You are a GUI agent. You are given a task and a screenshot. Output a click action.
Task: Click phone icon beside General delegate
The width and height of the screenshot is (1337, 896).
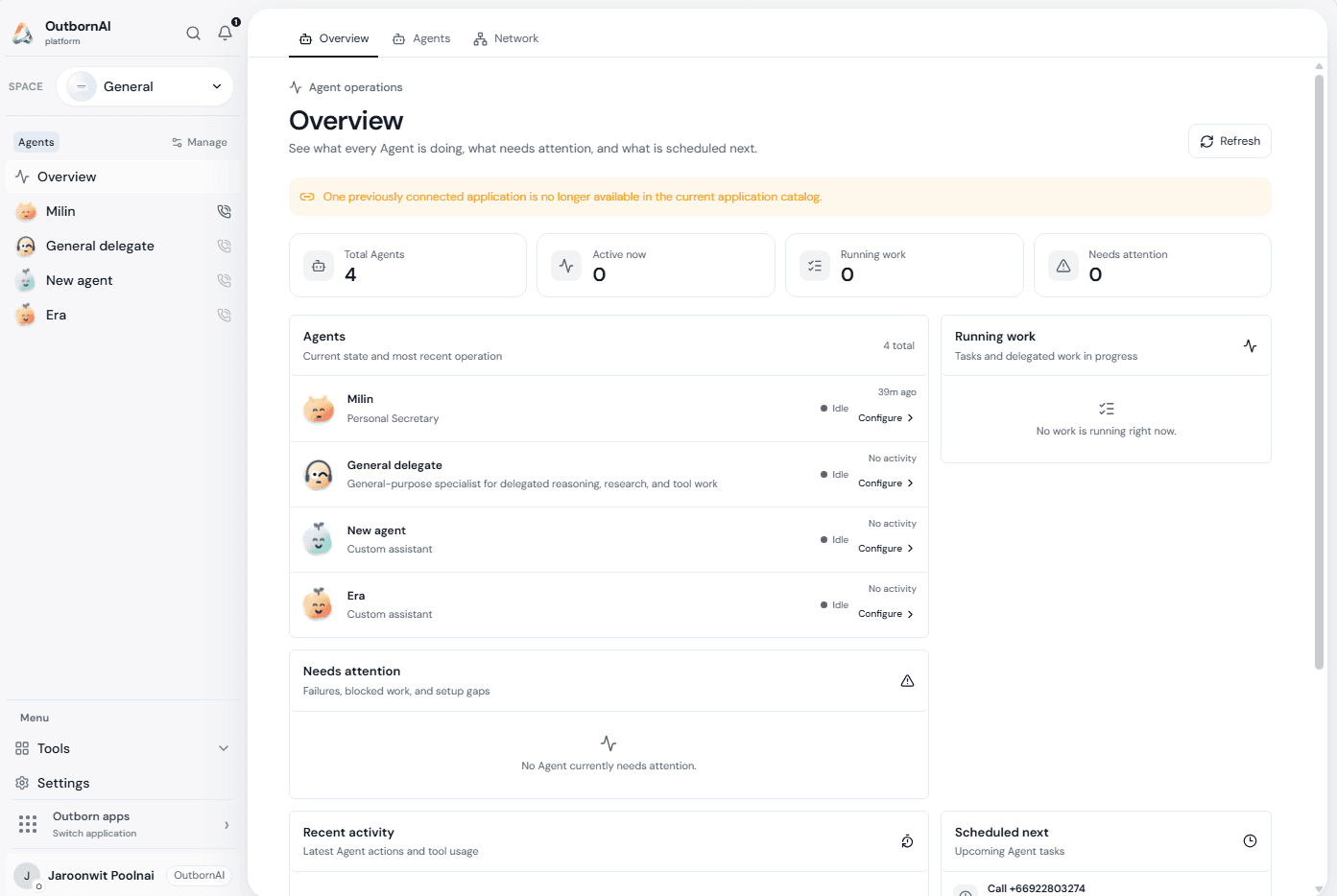click(x=225, y=246)
